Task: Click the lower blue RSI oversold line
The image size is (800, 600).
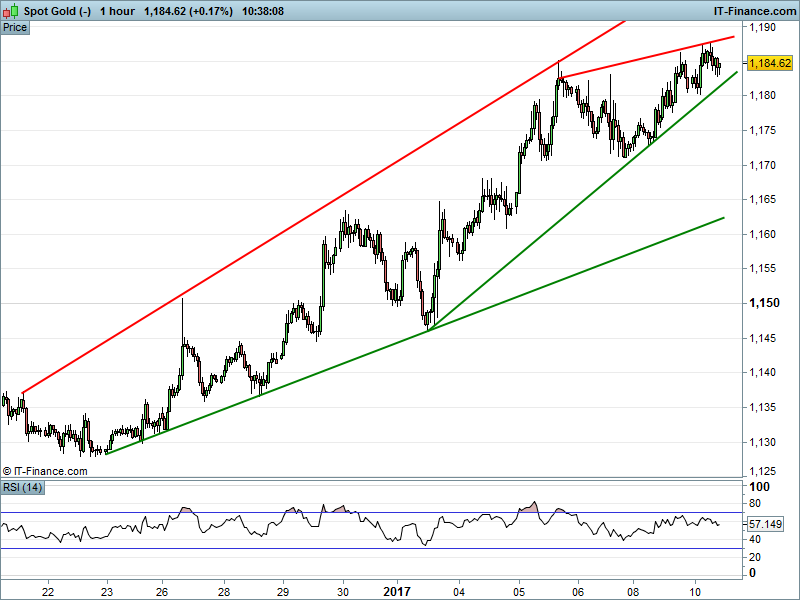Action: click(371, 548)
